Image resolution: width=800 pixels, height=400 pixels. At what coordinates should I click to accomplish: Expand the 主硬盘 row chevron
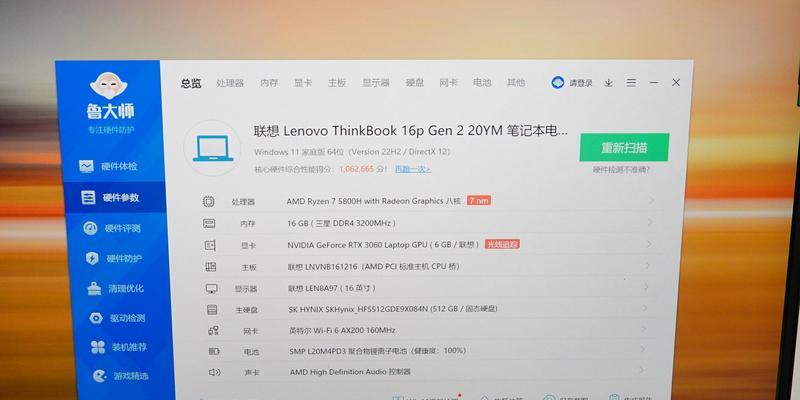pos(645,308)
